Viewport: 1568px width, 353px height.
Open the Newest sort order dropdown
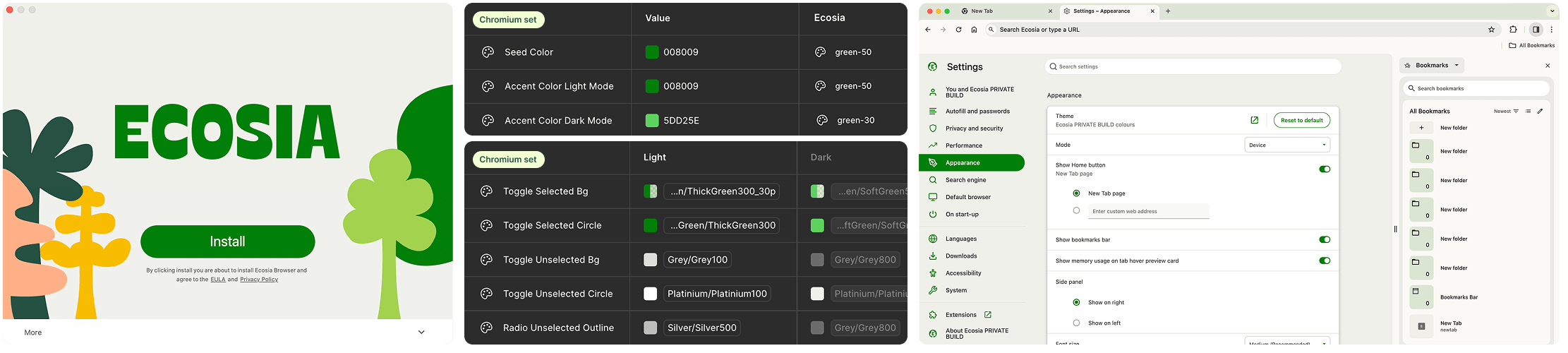1506,111
